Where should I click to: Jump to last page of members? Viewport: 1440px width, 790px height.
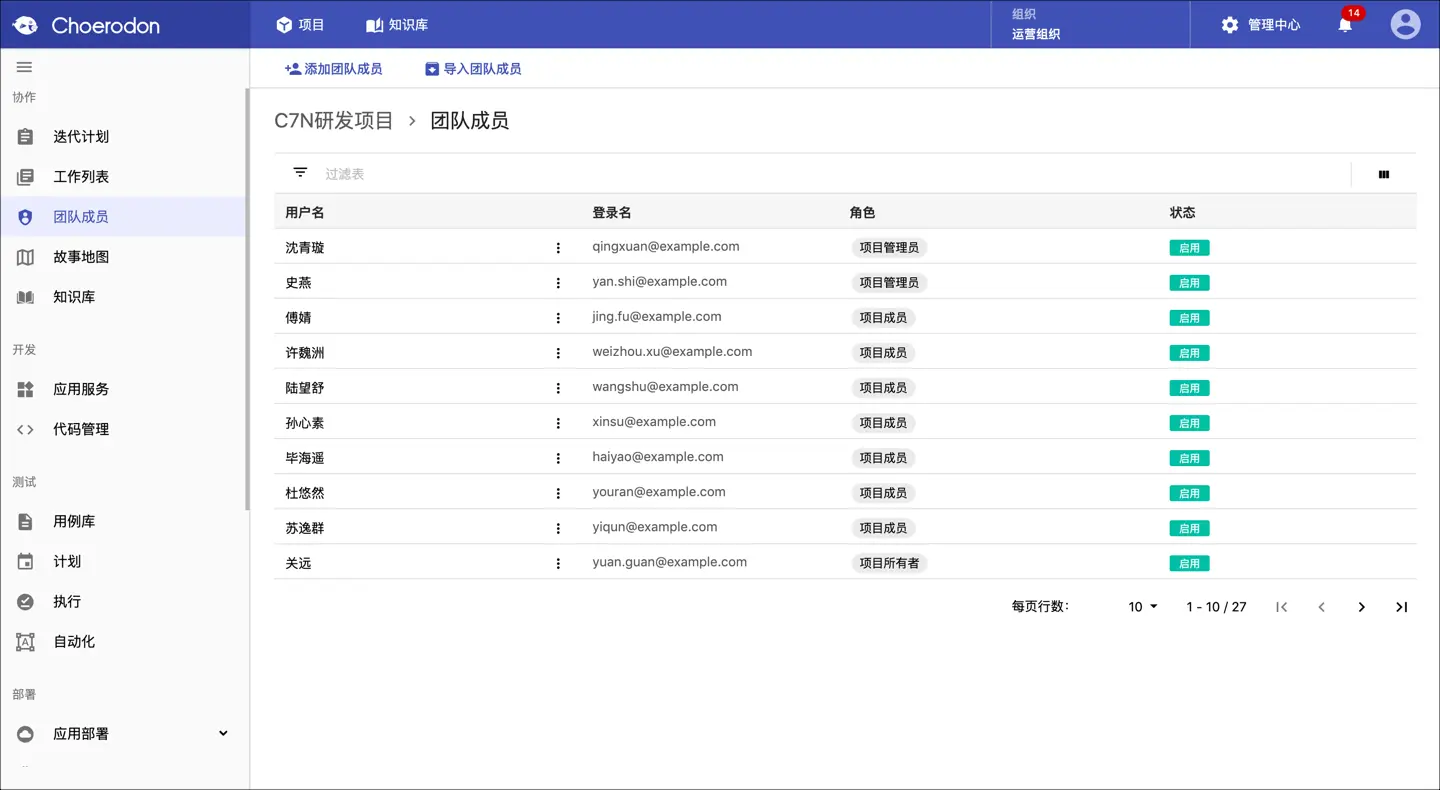click(x=1401, y=607)
